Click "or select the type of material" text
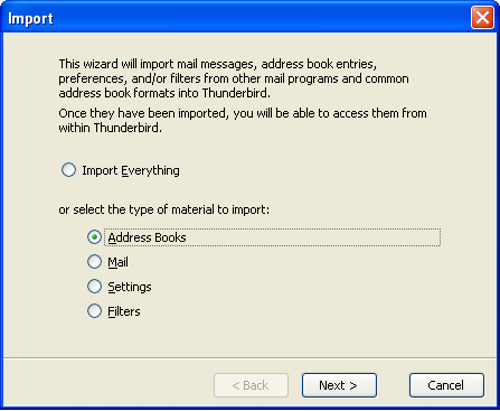Image resolution: width=500 pixels, height=411 pixels. tap(164, 210)
